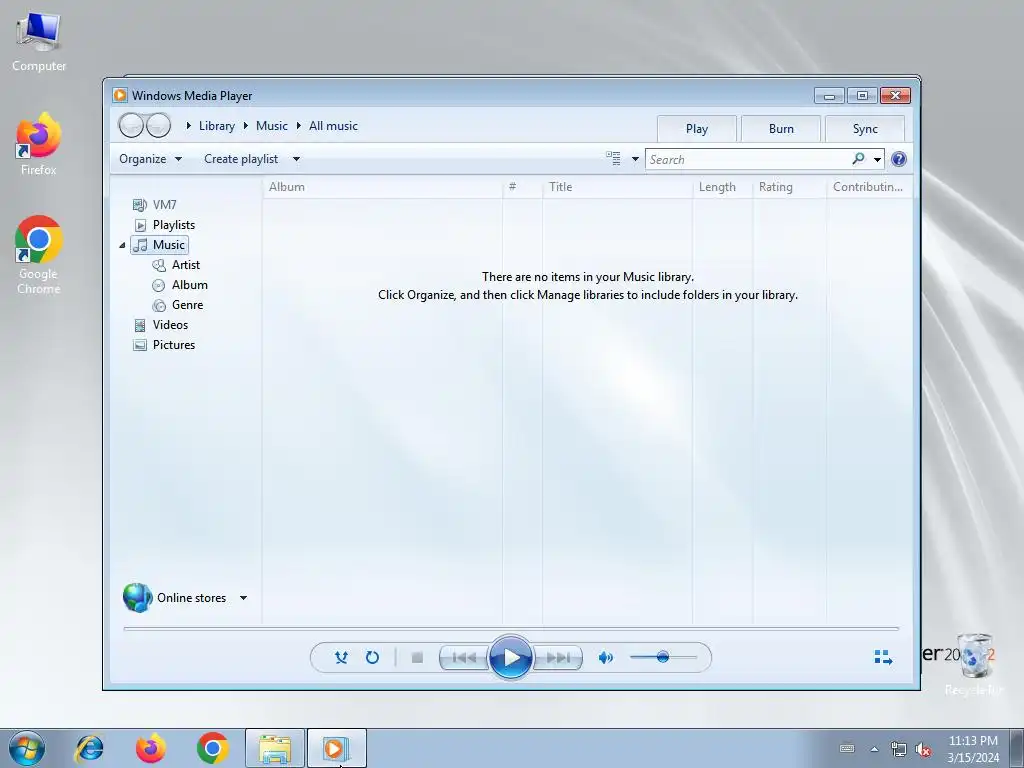Screen dimensions: 1024x768
Task: Adjust the volume slider
Action: (x=663, y=657)
